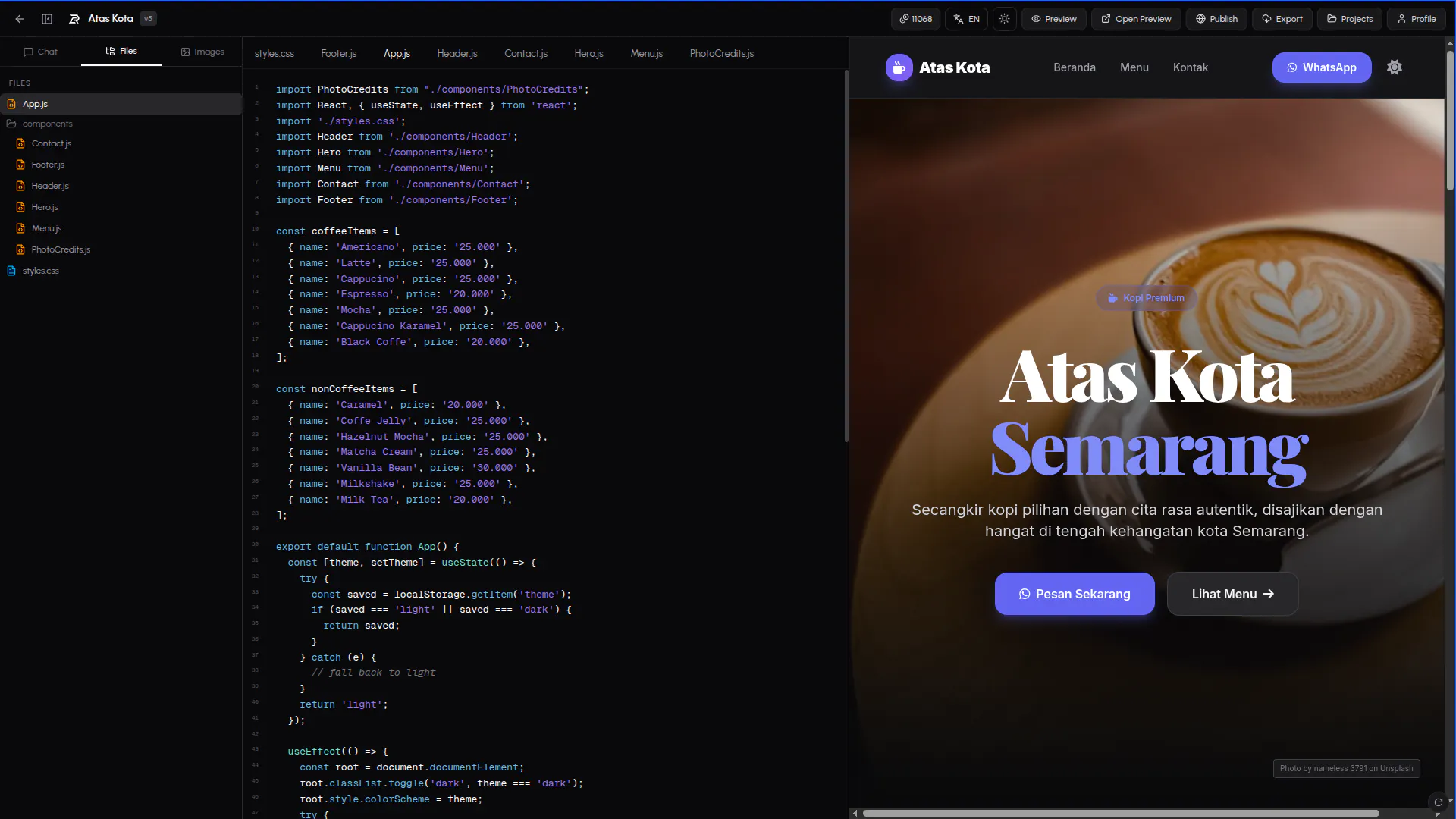Switch to the Files tab
Viewport: 1456px width, 819px height.
coord(121,52)
